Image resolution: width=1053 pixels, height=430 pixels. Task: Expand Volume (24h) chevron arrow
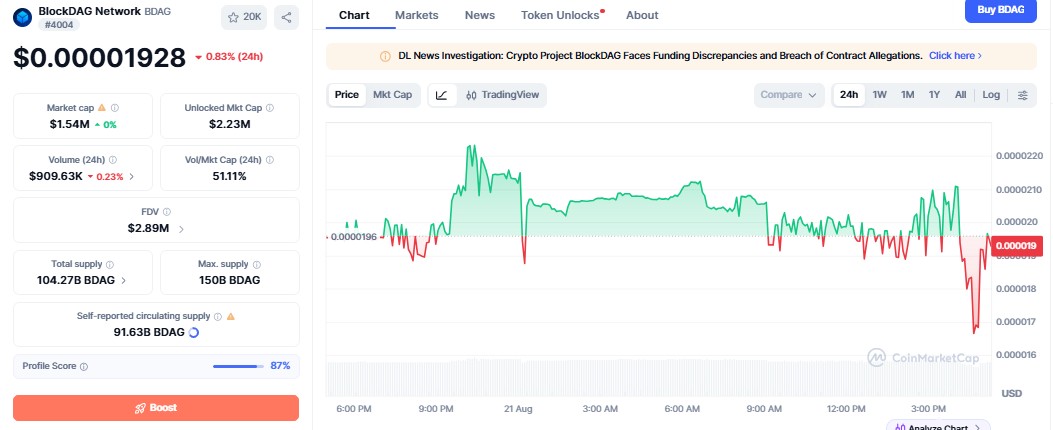131,177
